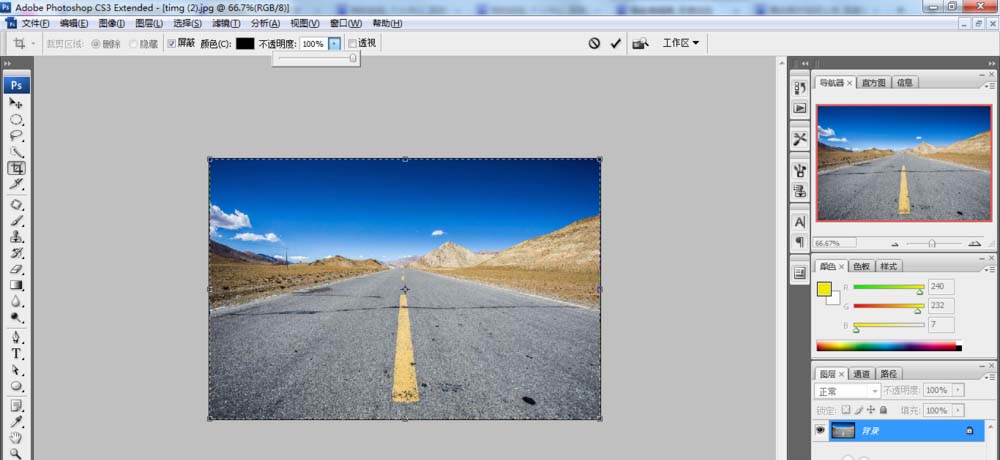Viewport: 1000px width, 460px height.
Task: Choose the 隐藏 crop area radio button
Action: 133,44
